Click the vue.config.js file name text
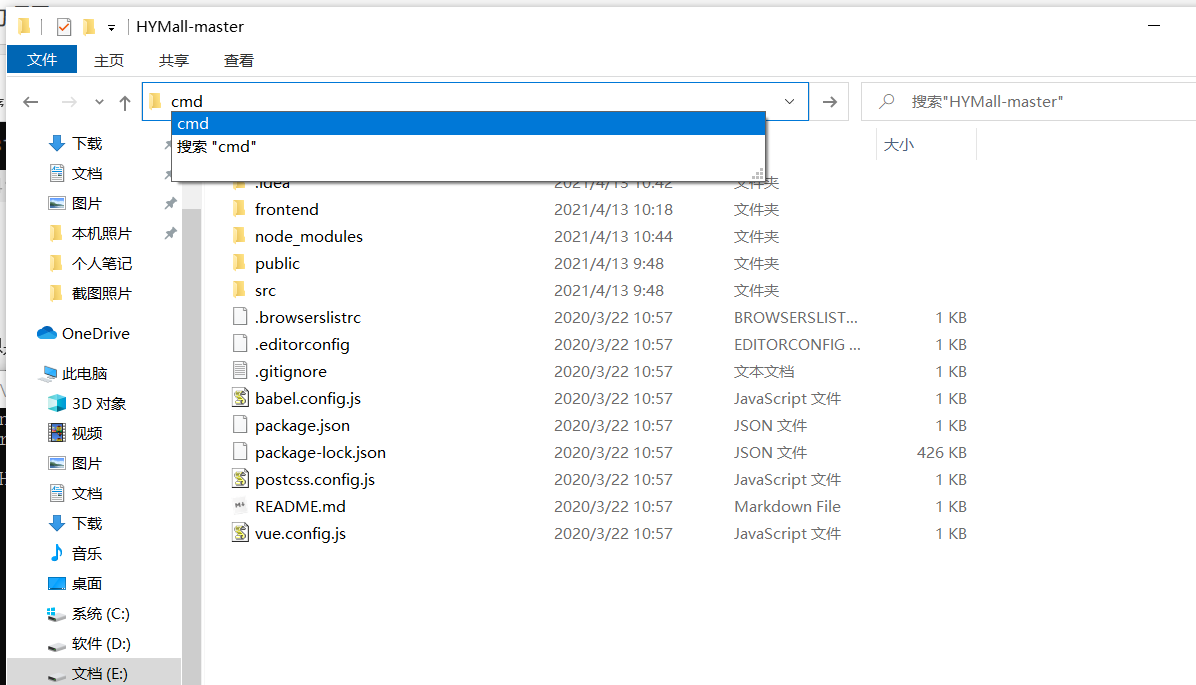The width and height of the screenshot is (1196, 685). click(x=301, y=533)
